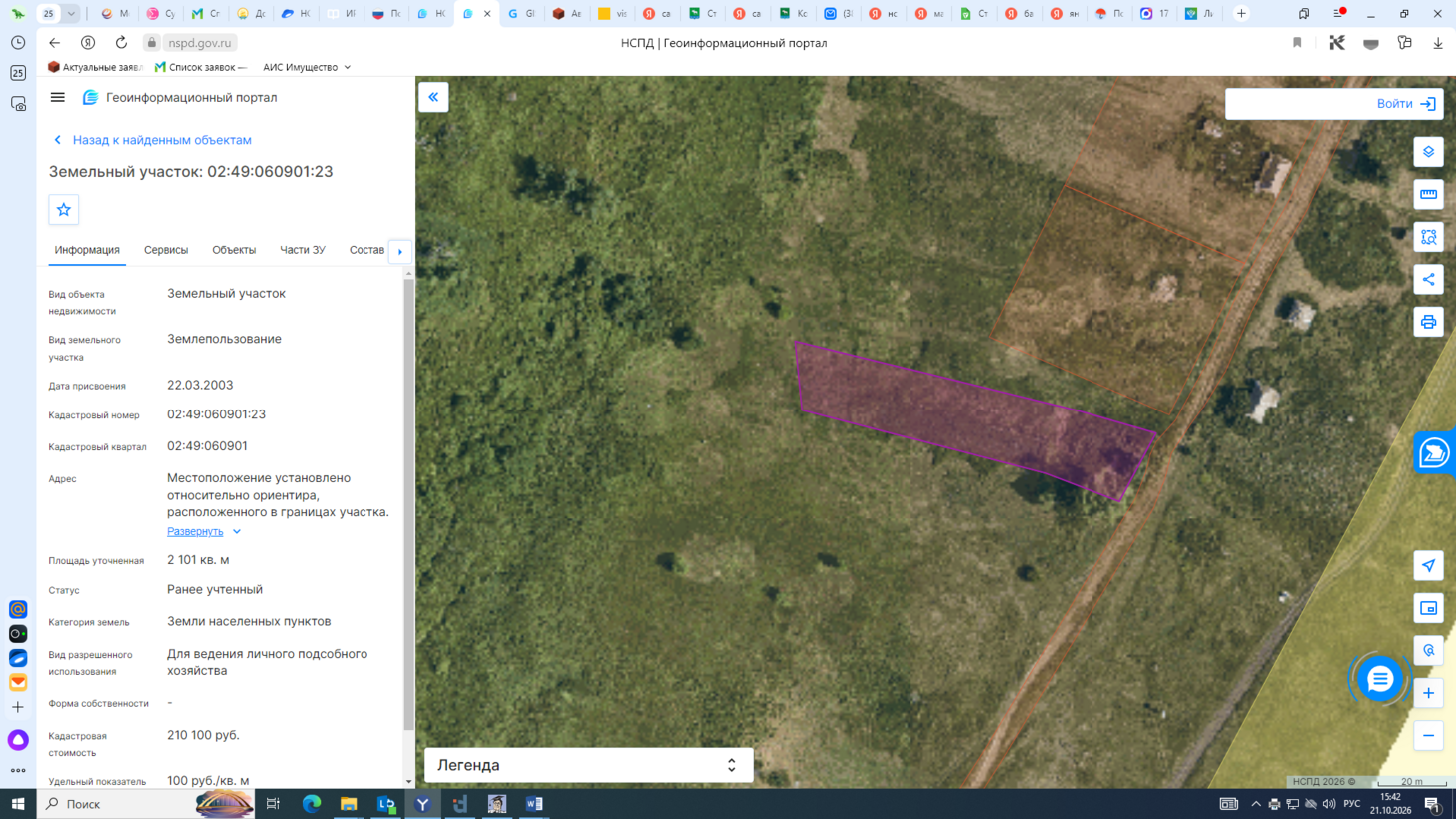Open the Актуальные заявки bookmark

click(x=96, y=67)
